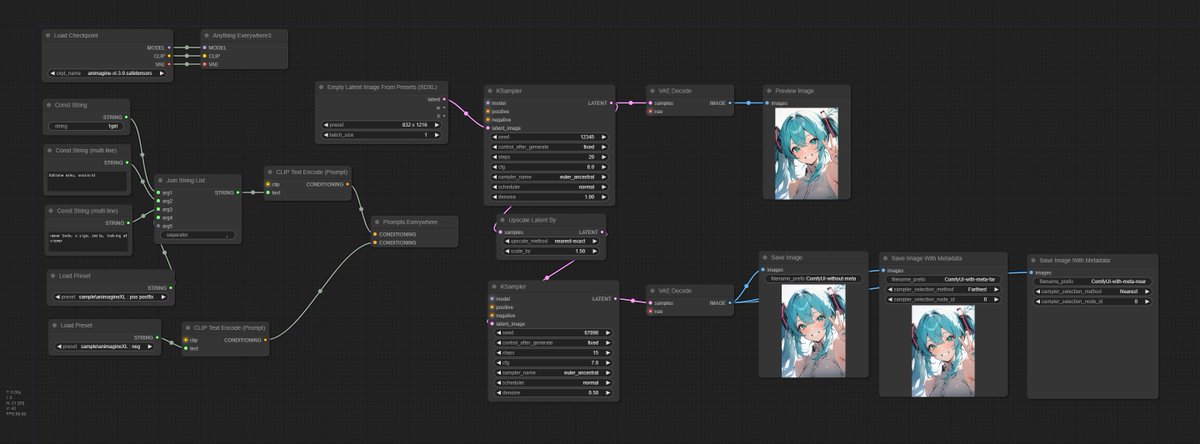The image size is (1200, 444).
Task: Click multiline text box in the lower Const String node
Action: (88, 240)
